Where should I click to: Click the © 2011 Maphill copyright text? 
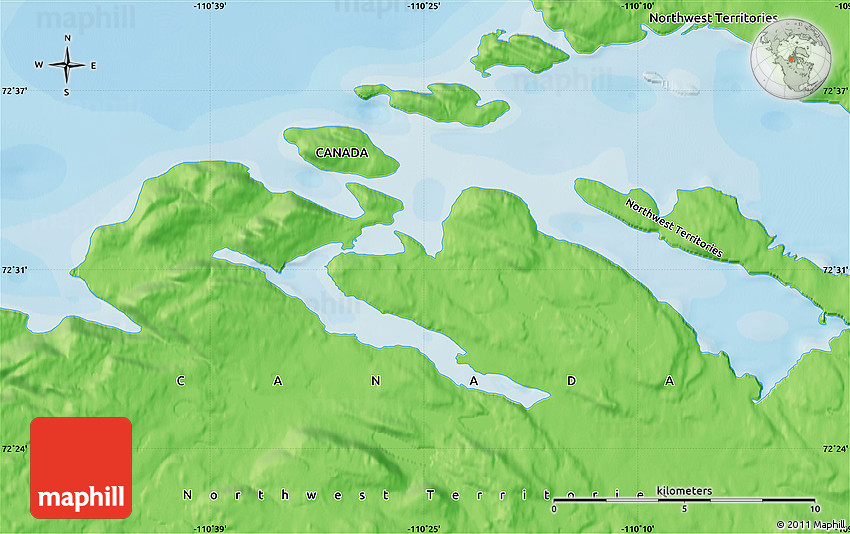coord(810,524)
